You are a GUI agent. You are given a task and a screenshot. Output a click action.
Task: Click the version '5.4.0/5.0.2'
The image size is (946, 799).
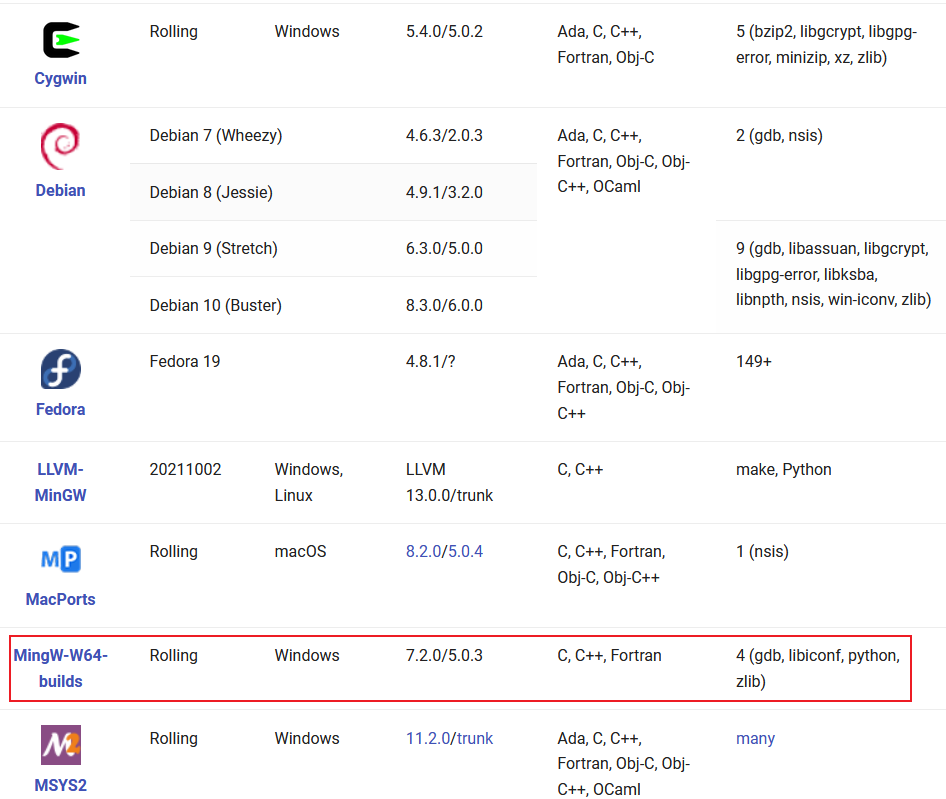(x=444, y=31)
